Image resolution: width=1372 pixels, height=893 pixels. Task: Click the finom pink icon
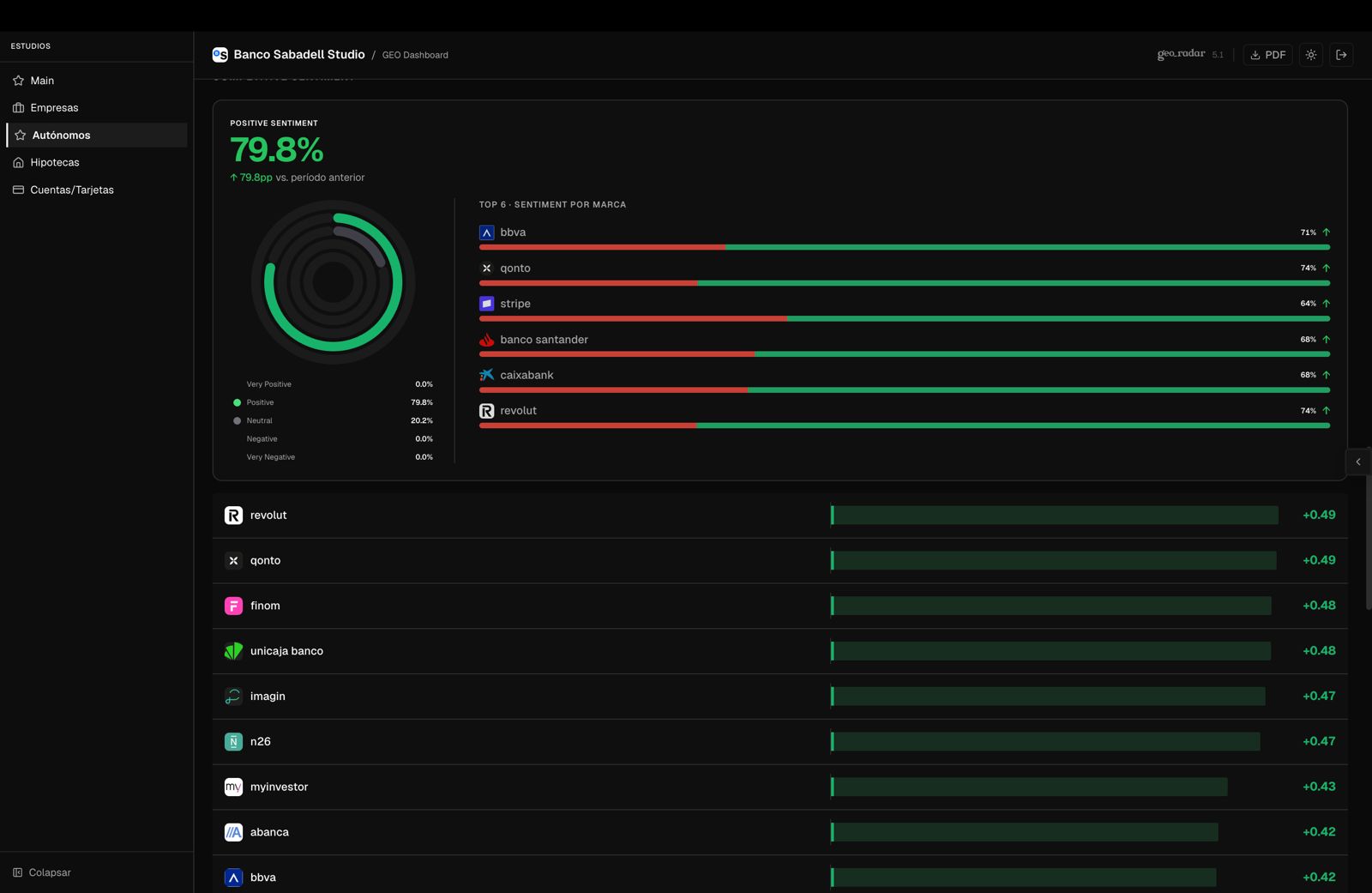(233, 606)
